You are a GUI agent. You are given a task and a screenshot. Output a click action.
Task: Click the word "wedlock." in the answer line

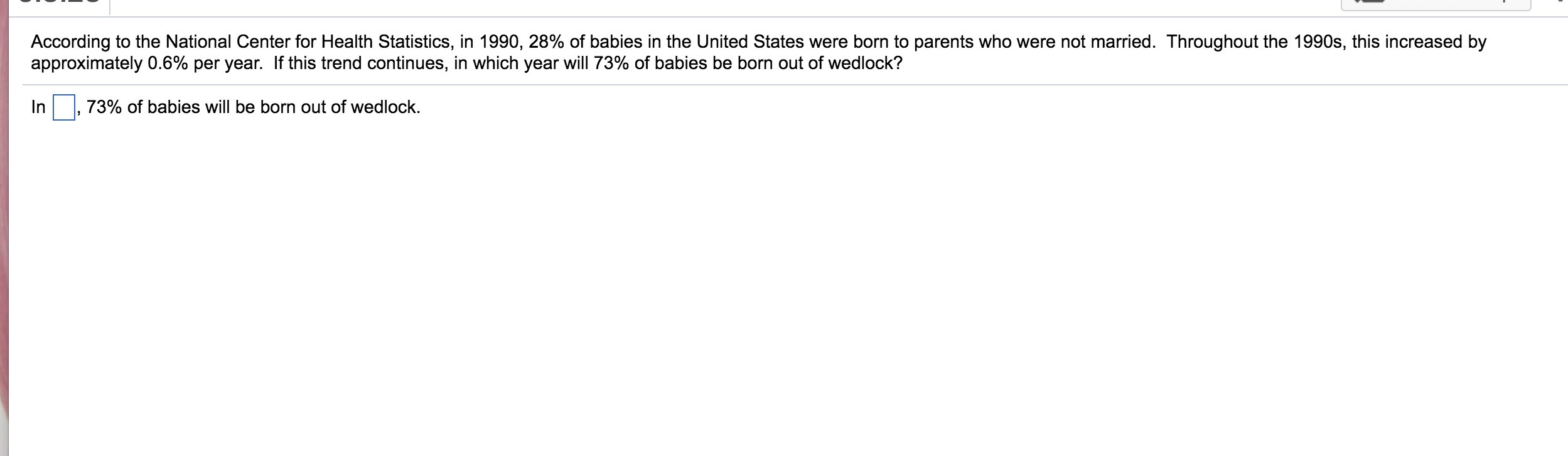[385, 107]
